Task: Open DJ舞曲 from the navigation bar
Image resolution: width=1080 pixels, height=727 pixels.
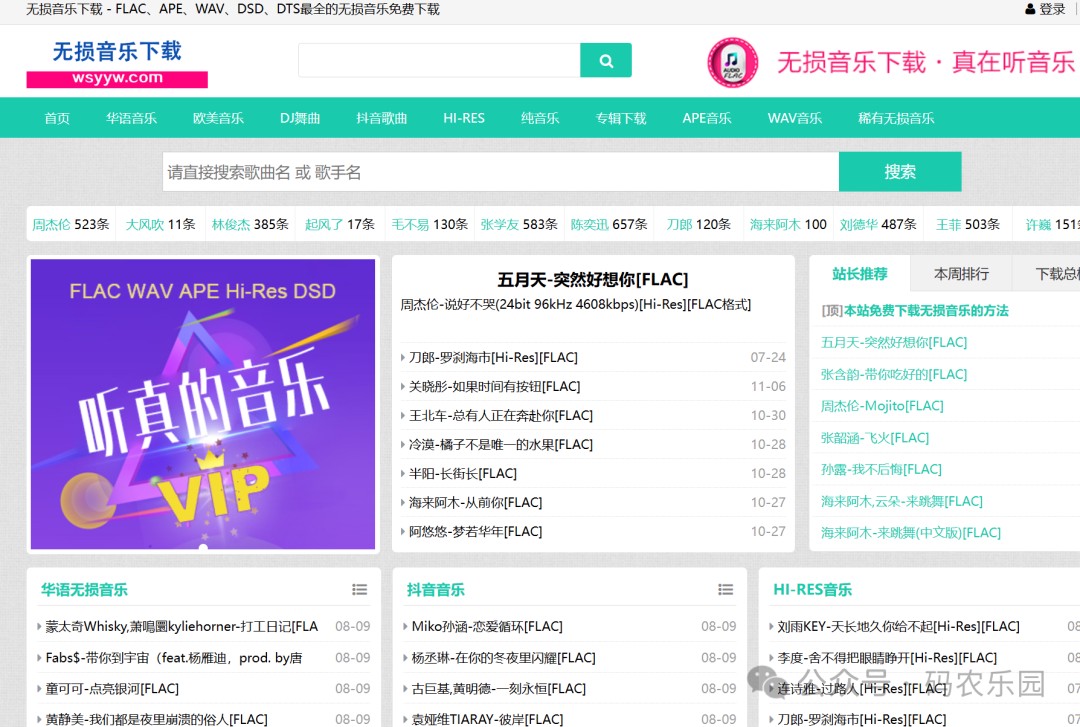Action: pyautogui.click(x=300, y=118)
